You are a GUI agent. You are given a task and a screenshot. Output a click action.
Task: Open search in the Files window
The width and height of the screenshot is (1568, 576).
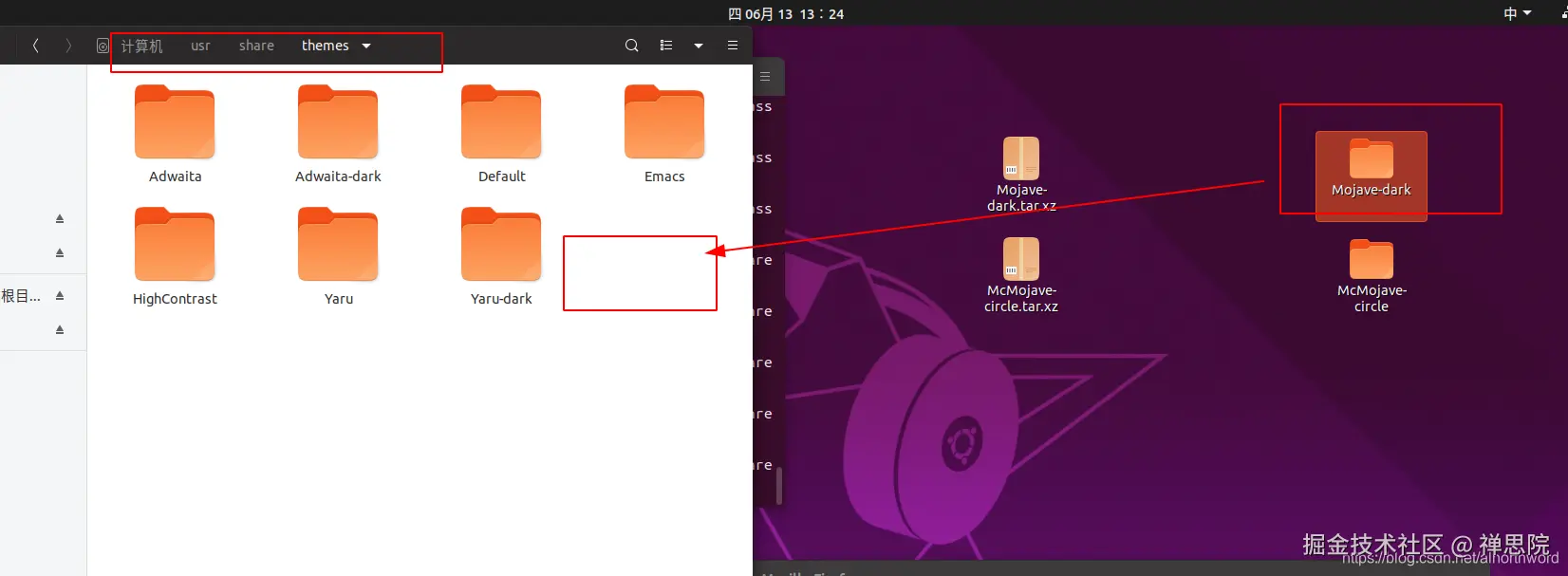coord(631,46)
